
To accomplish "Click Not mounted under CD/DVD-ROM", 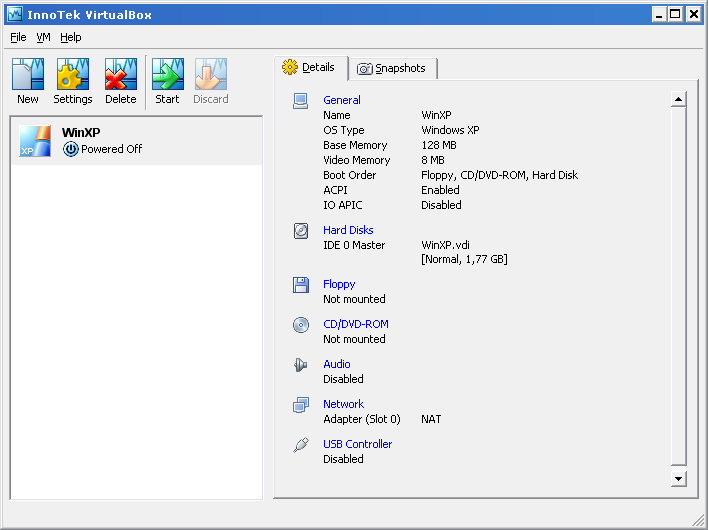I will pyautogui.click(x=354, y=339).
